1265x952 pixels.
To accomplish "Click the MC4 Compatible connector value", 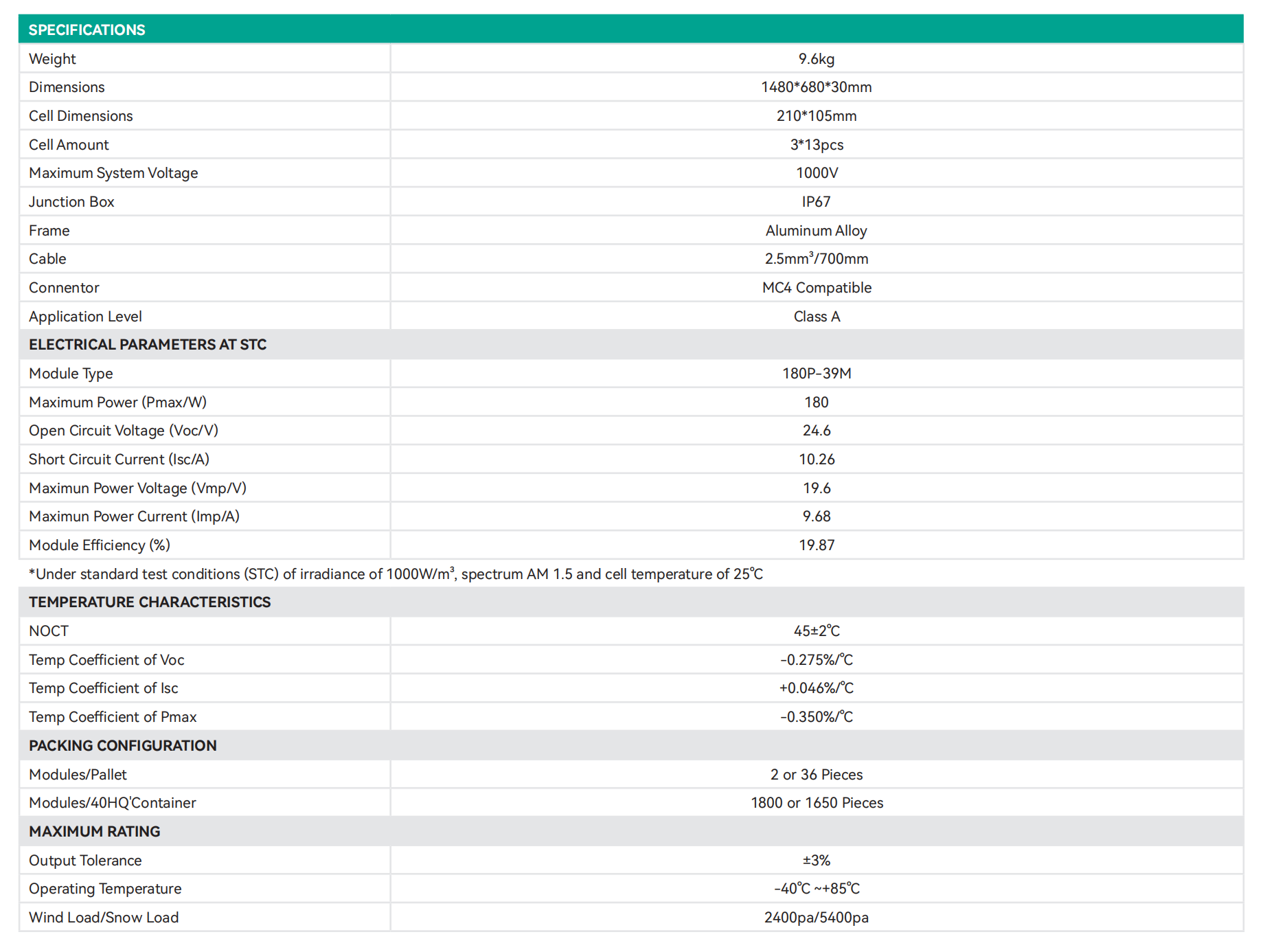I will (x=816, y=288).
